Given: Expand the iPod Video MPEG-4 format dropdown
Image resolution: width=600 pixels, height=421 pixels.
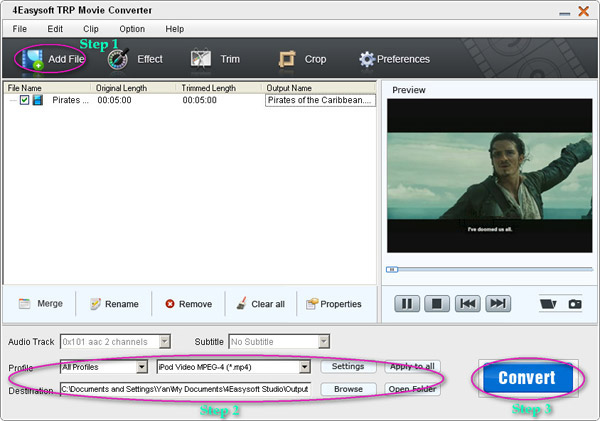Looking at the screenshot, I should pyautogui.click(x=305, y=367).
